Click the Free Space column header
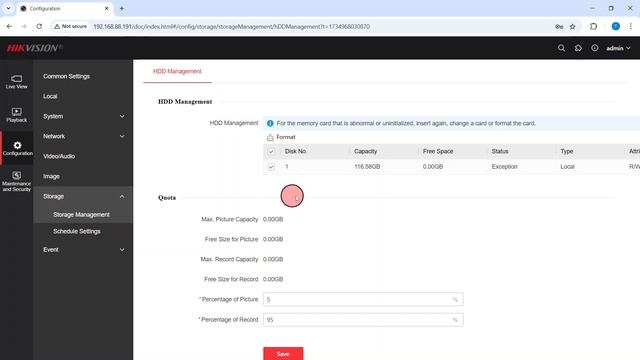This screenshot has height=360, width=640. (x=438, y=151)
